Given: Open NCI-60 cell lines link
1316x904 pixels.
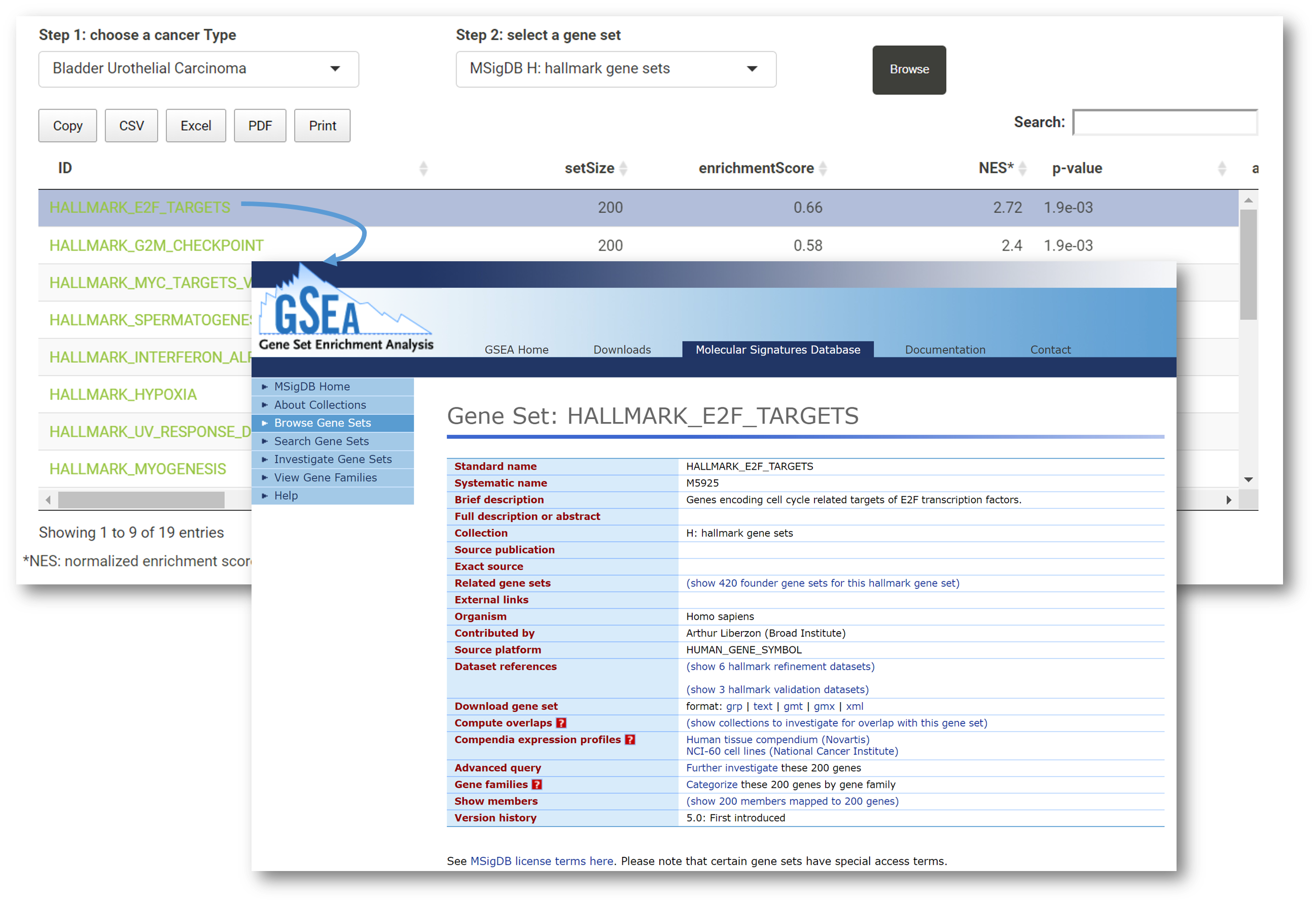Looking at the screenshot, I should point(792,752).
